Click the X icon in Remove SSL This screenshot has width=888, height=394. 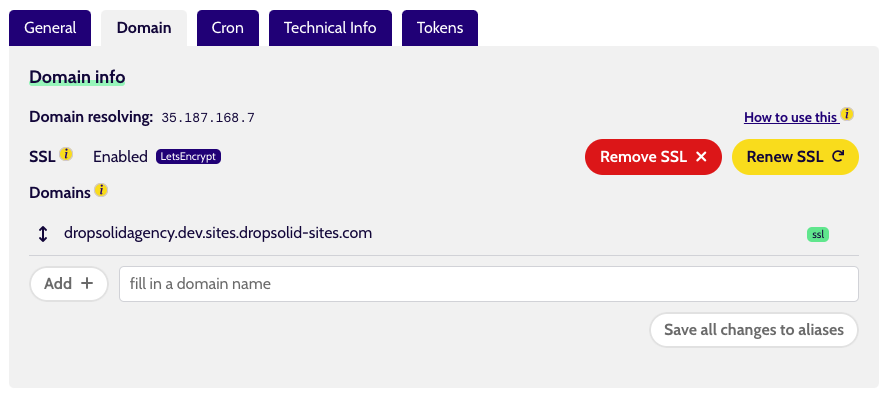pos(701,157)
